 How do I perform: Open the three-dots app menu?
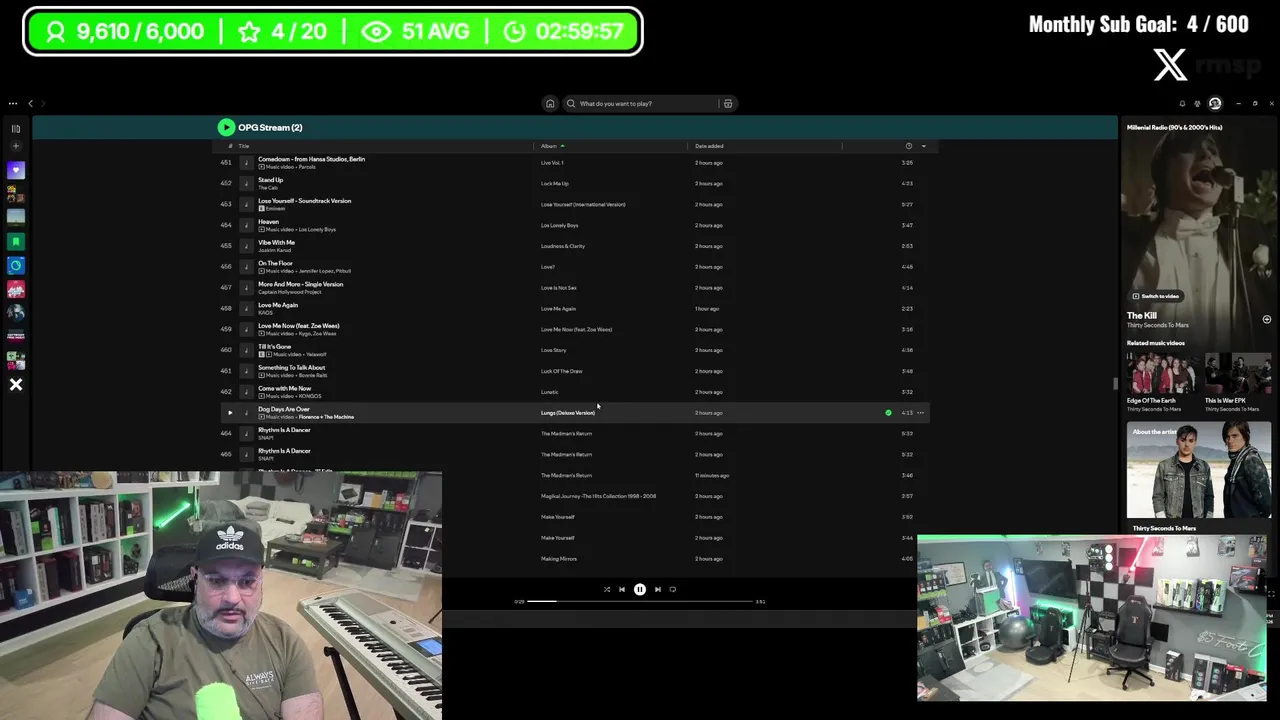coord(13,103)
